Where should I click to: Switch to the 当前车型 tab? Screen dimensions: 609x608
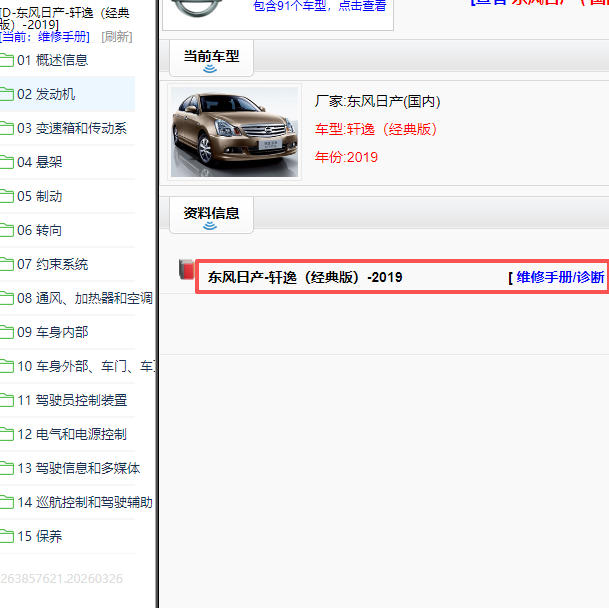click(x=211, y=58)
